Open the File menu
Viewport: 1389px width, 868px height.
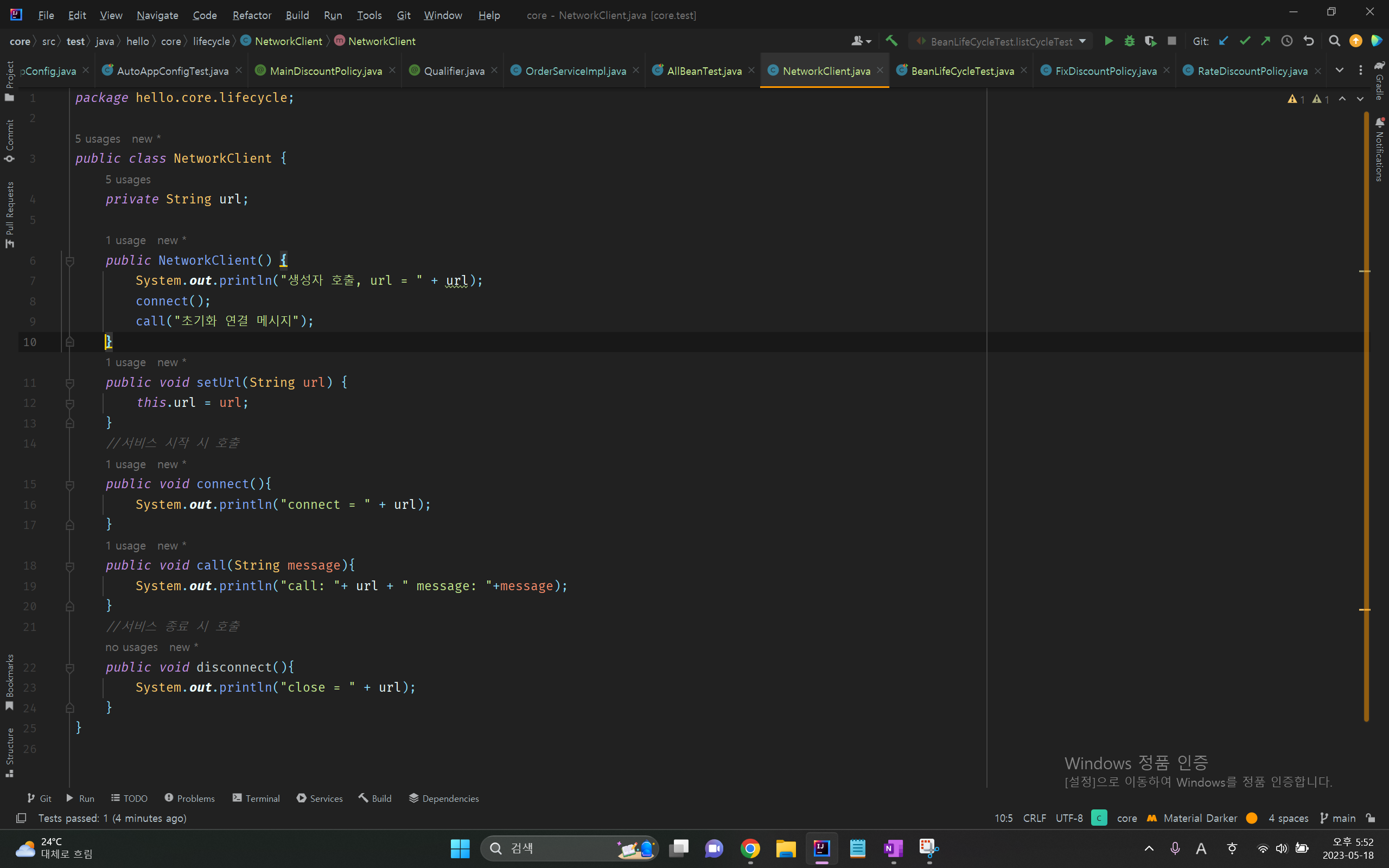46,15
